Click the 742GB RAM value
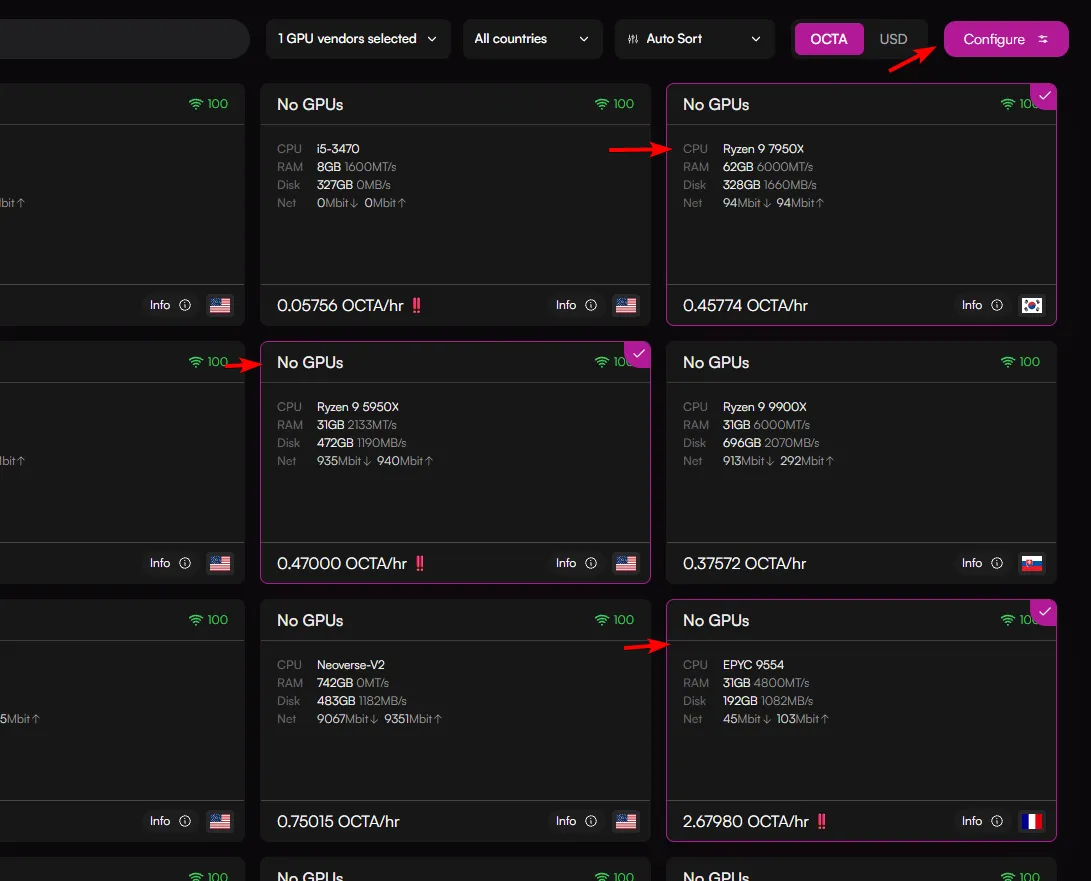This screenshot has width=1091, height=881. (x=336, y=683)
